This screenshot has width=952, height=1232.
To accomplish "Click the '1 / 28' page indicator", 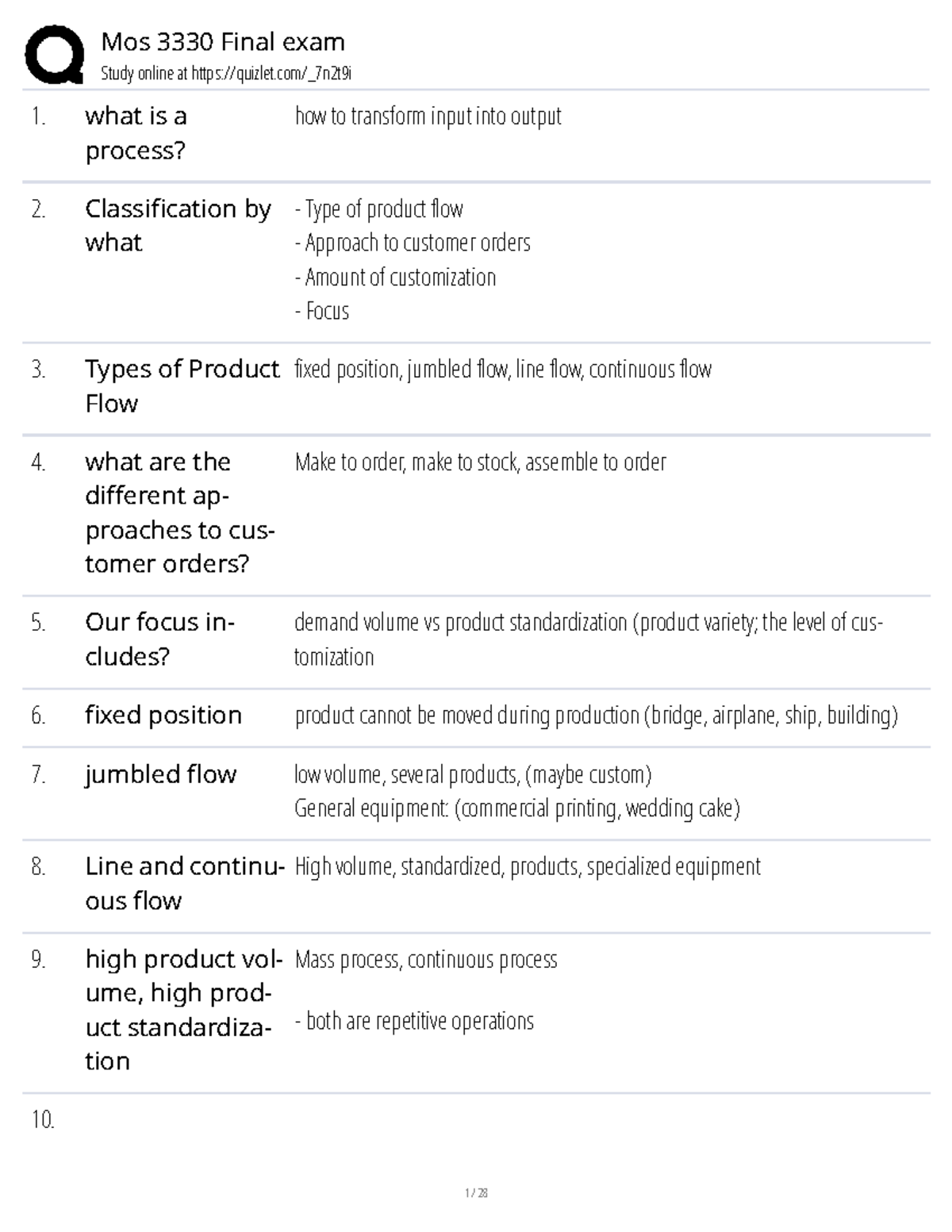I will [x=476, y=1192].
